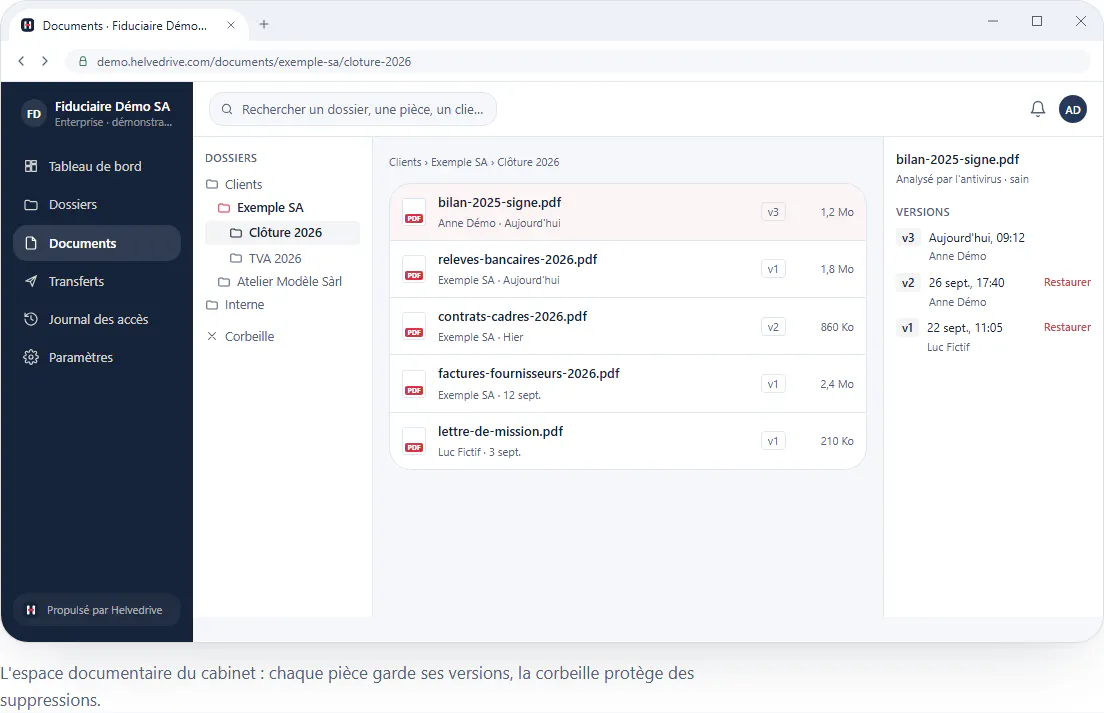Select the Documents sidebar entry
This screenshot has width=1104, height=713.
pos(96,243)
